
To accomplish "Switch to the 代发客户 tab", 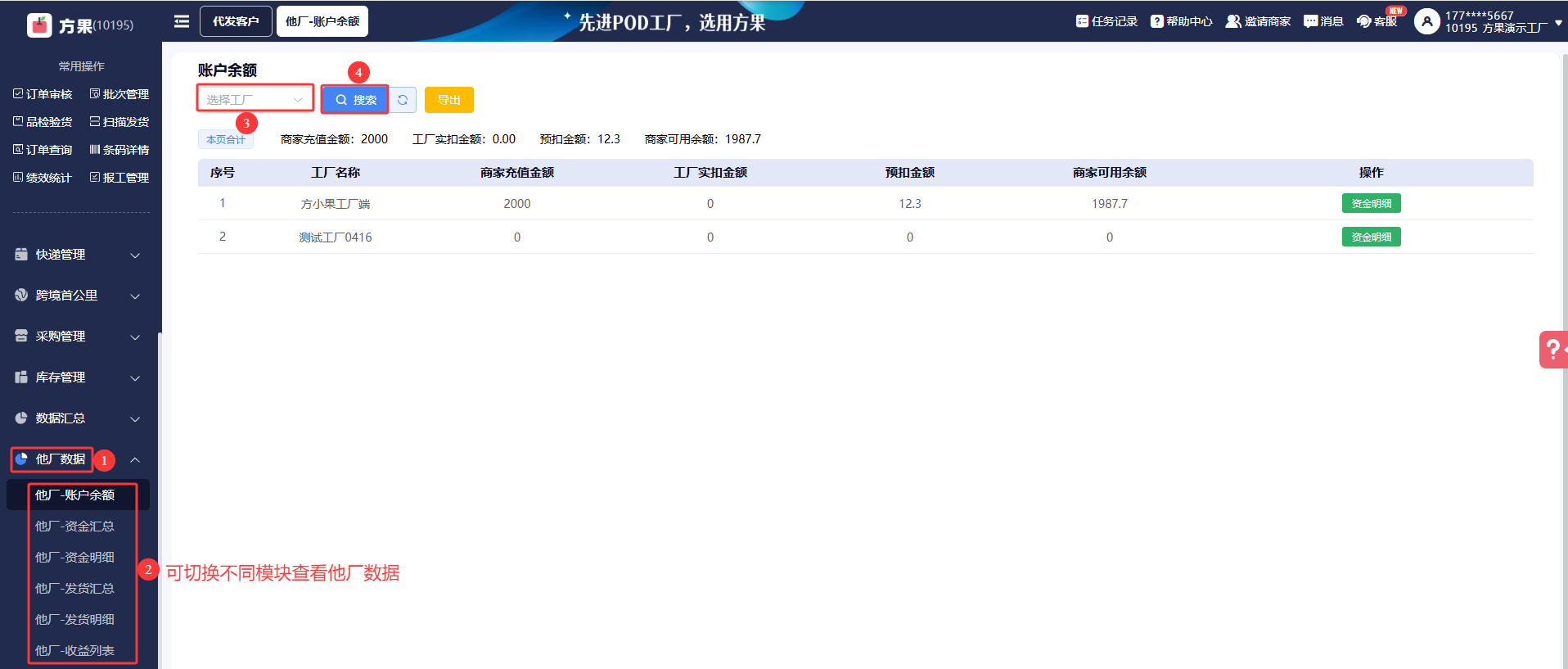I will (x=236, y=21).
